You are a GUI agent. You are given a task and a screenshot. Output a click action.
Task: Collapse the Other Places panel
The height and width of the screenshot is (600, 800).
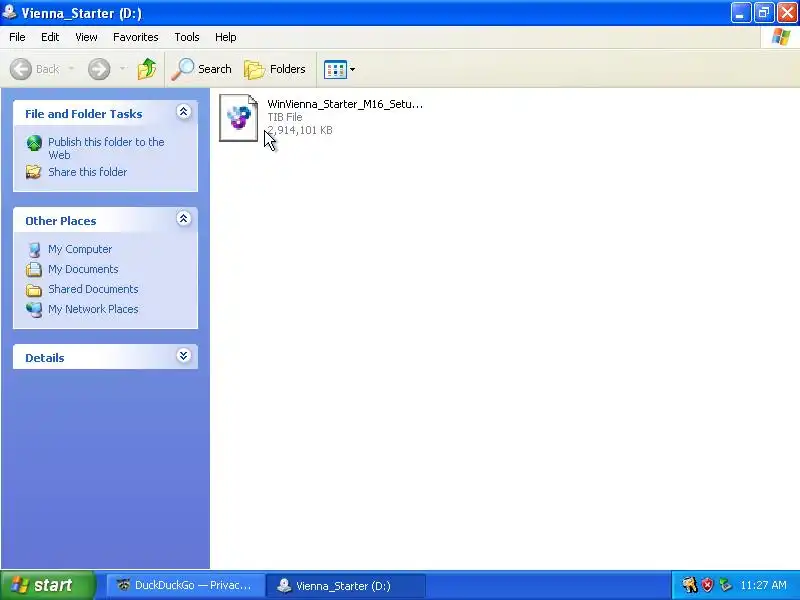(x=184, y=219)
